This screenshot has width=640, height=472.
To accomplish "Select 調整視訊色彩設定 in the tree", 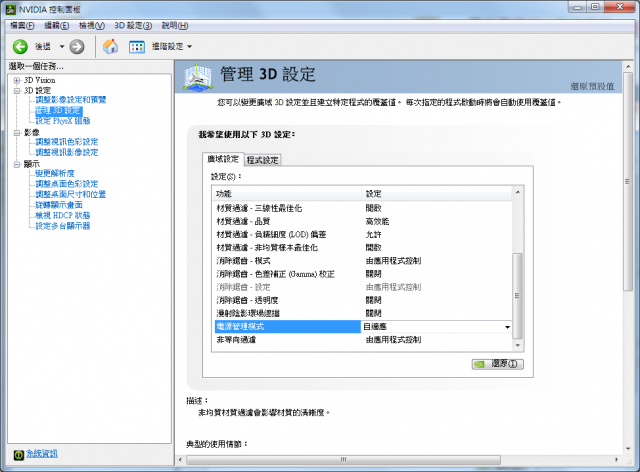I will tap(67, 142).
